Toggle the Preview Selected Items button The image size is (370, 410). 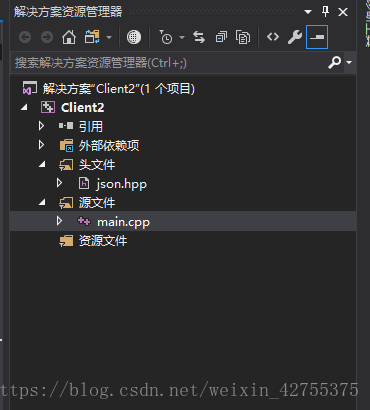tap(317, 37)
